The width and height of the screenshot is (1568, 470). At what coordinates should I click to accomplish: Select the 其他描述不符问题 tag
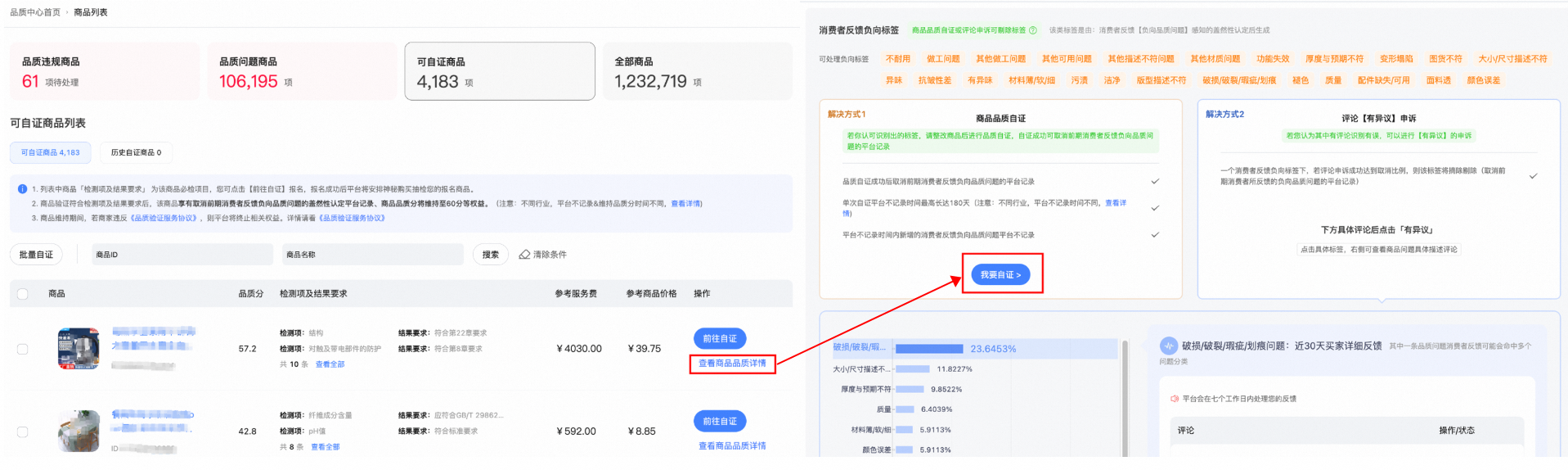click(x=1141, y=59)
